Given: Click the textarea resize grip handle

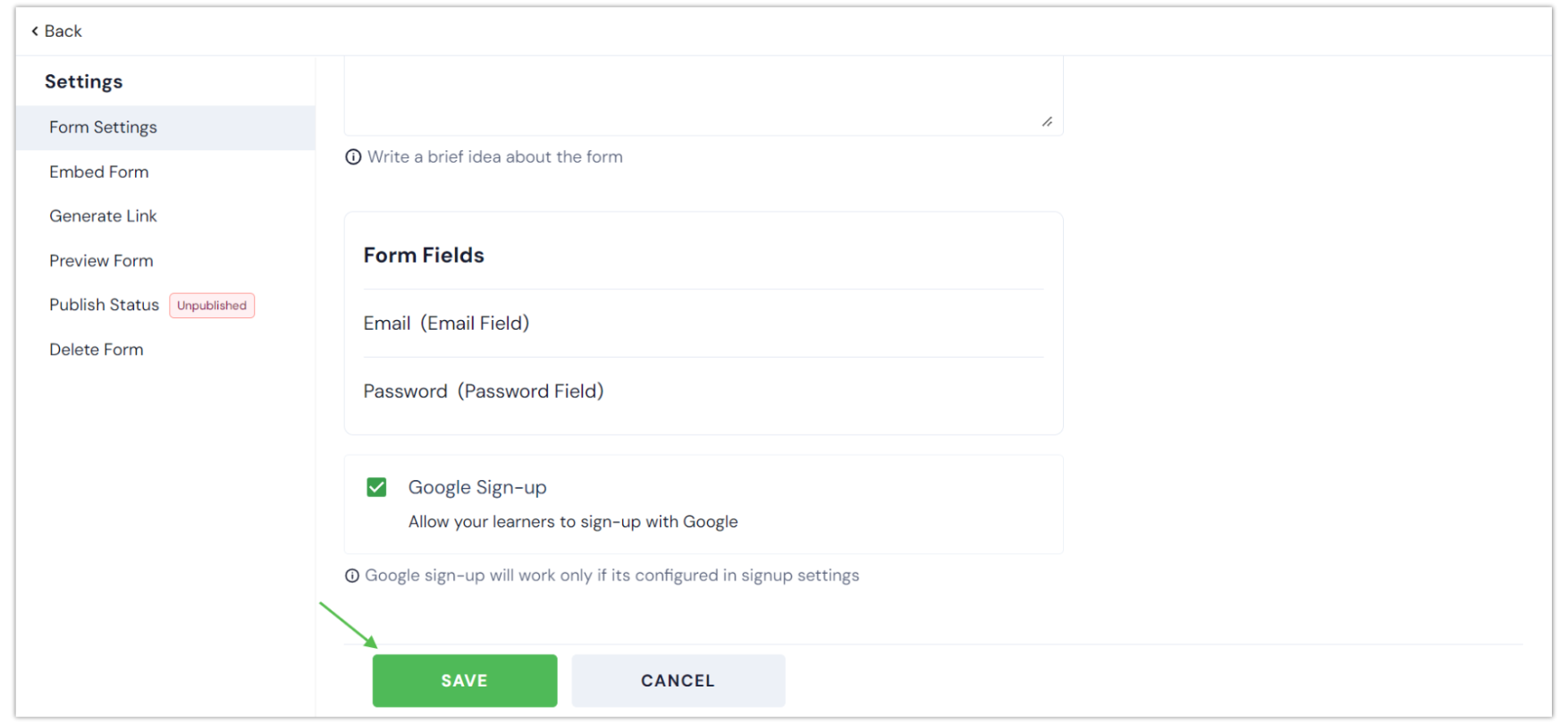Looking at the screenshot, I should point(1046,122).
